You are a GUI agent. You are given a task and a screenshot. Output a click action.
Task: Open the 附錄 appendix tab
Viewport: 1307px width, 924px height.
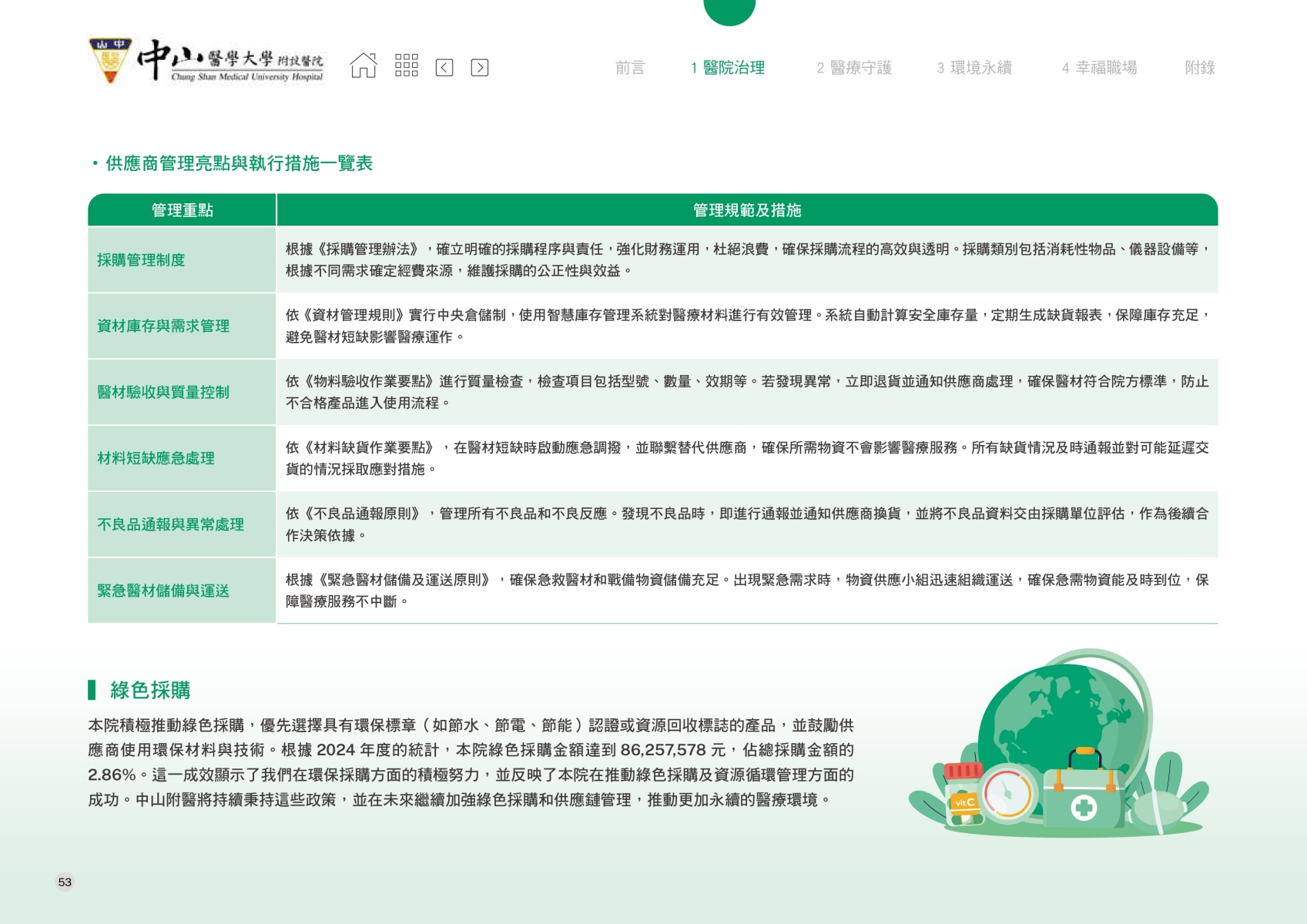pos(1199,68)
